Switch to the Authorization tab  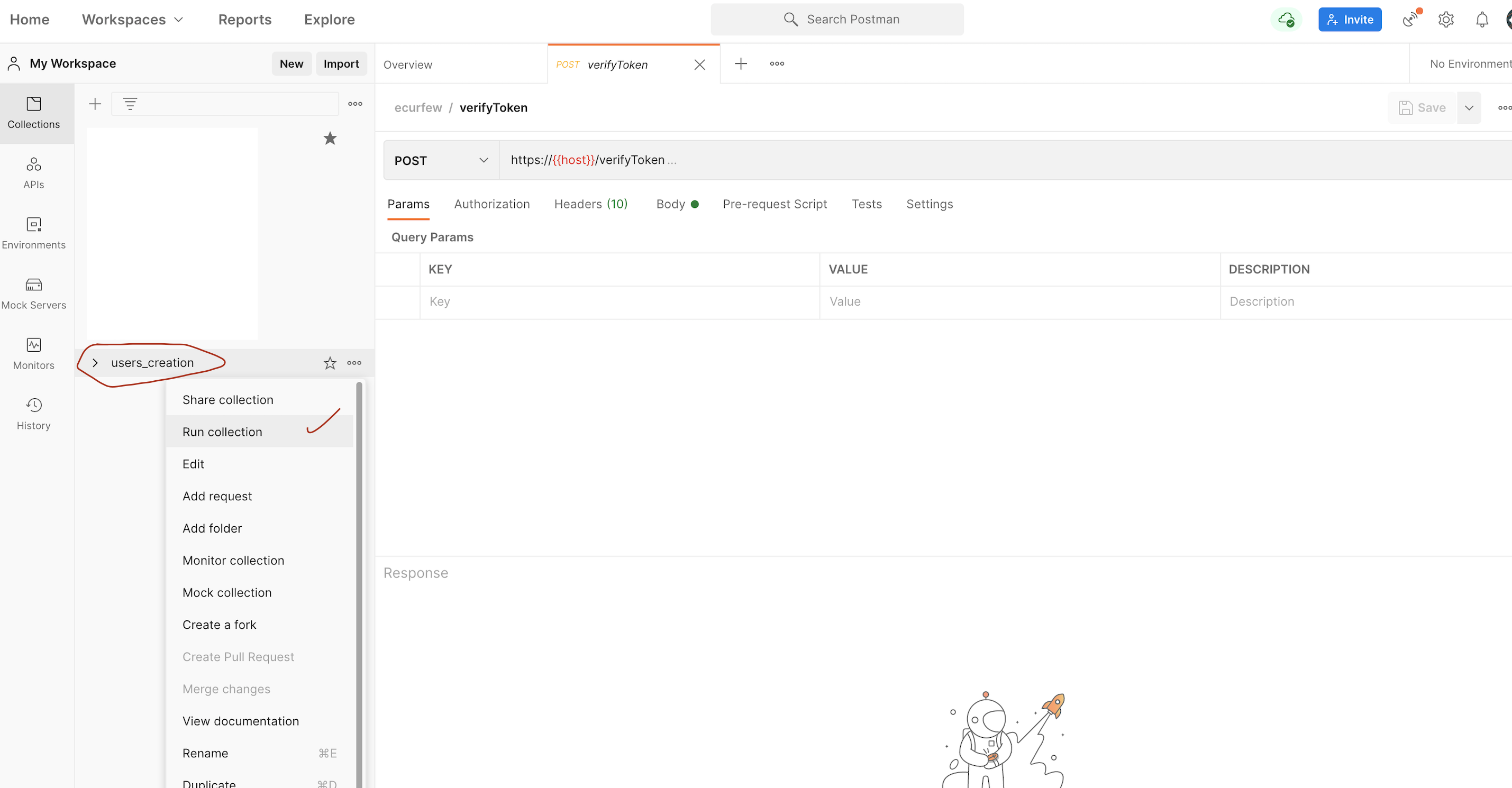pyautogui.click(x=492, y=204)
